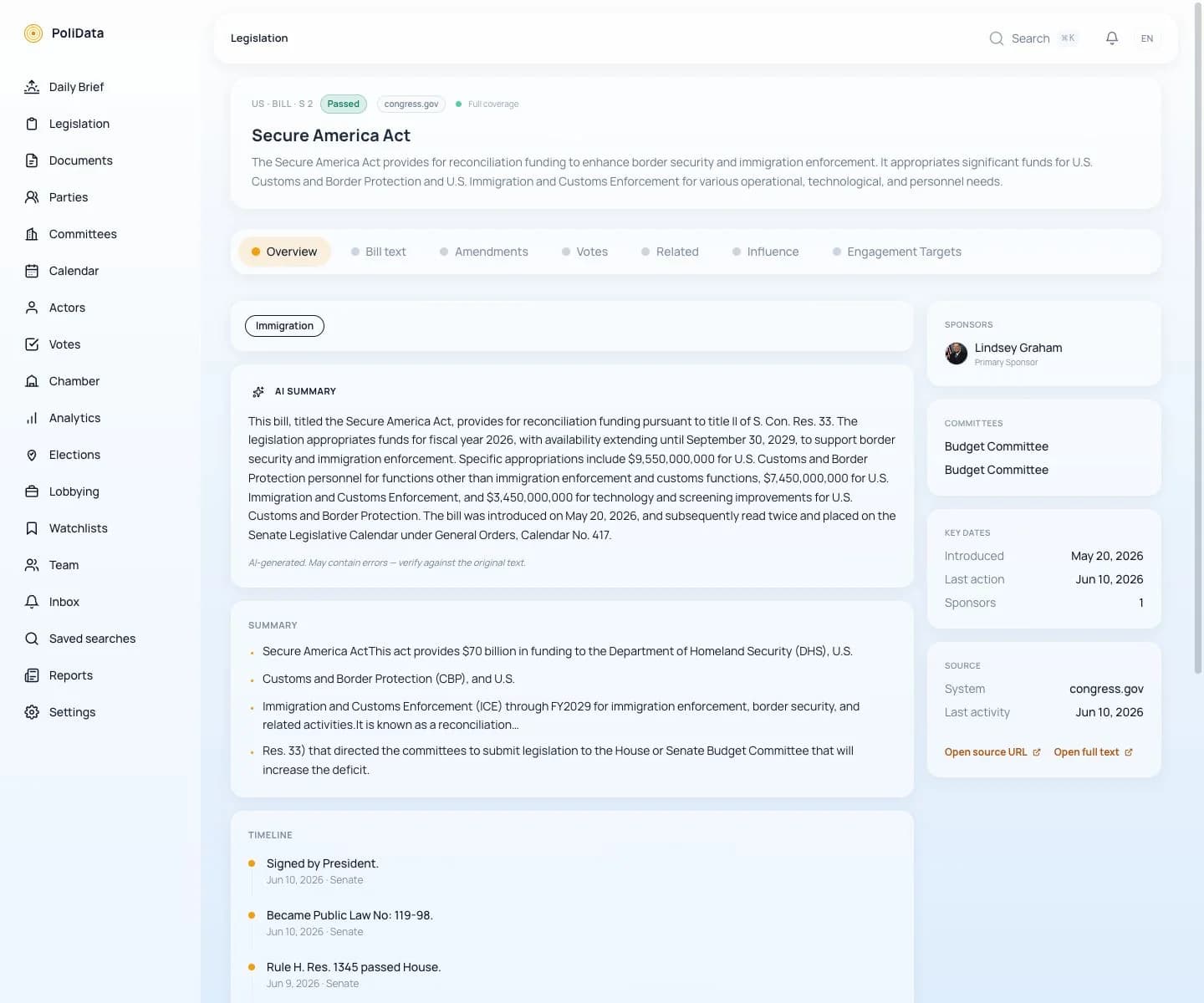The height and width of the screenshot is (1003, 1204).
Task: Switch to the Bill text tab
Action: [378, 252]
